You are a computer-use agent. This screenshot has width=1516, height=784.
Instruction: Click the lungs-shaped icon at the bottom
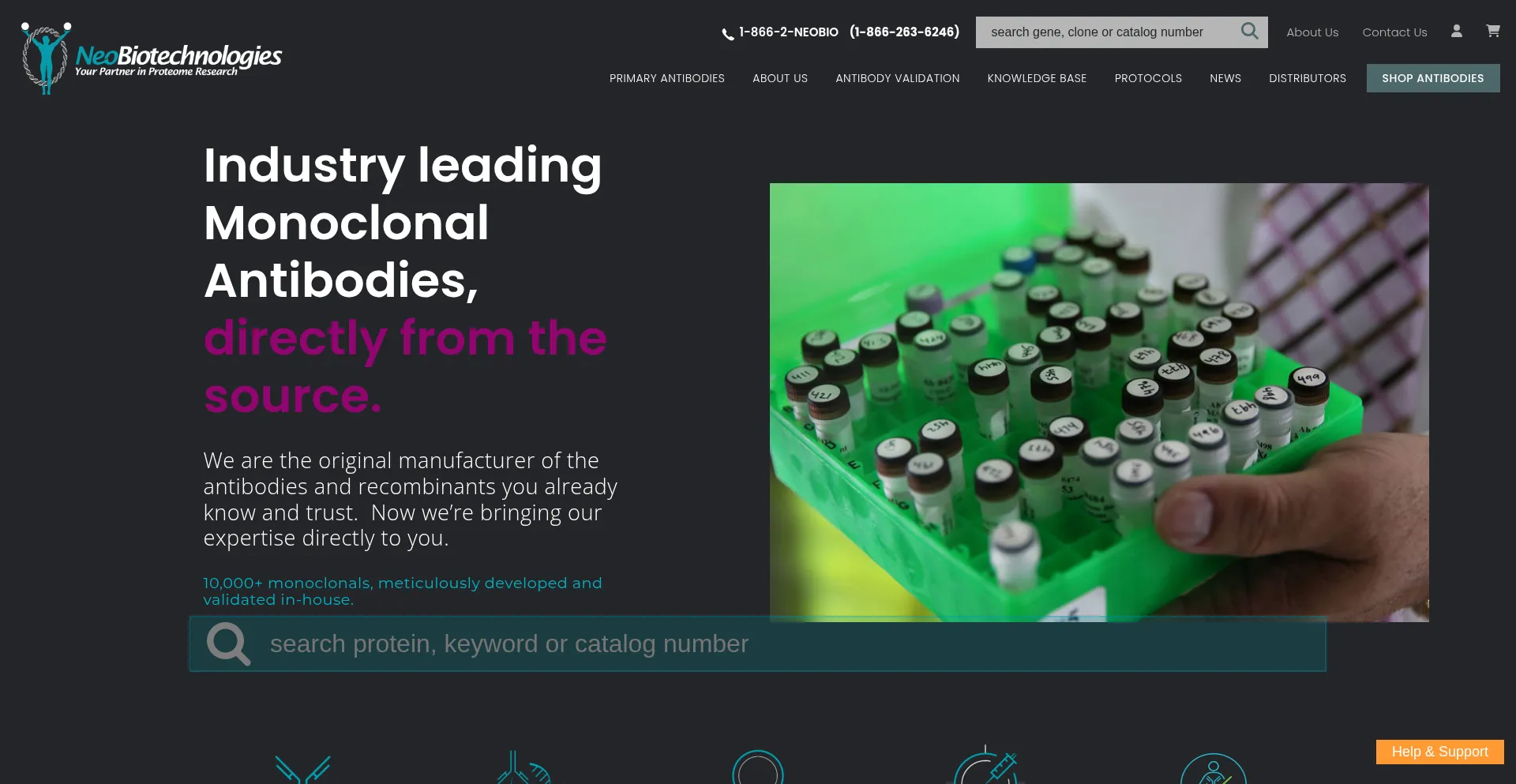523,767
